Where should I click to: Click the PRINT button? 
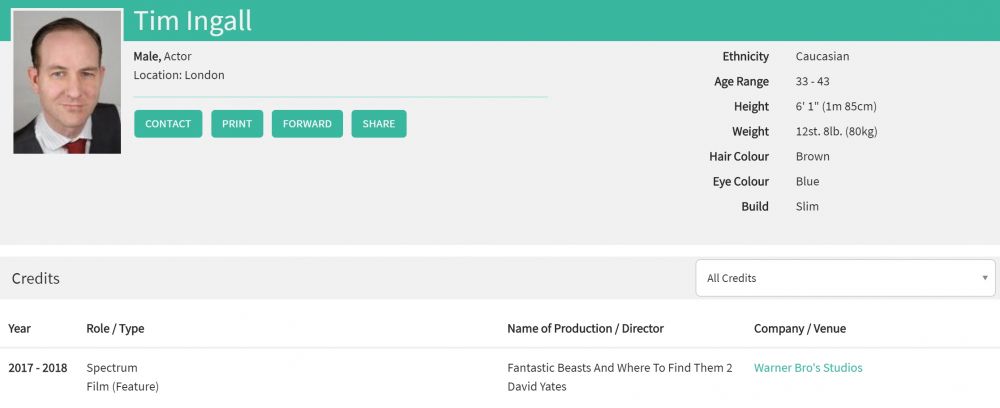(x=237, y=124)
